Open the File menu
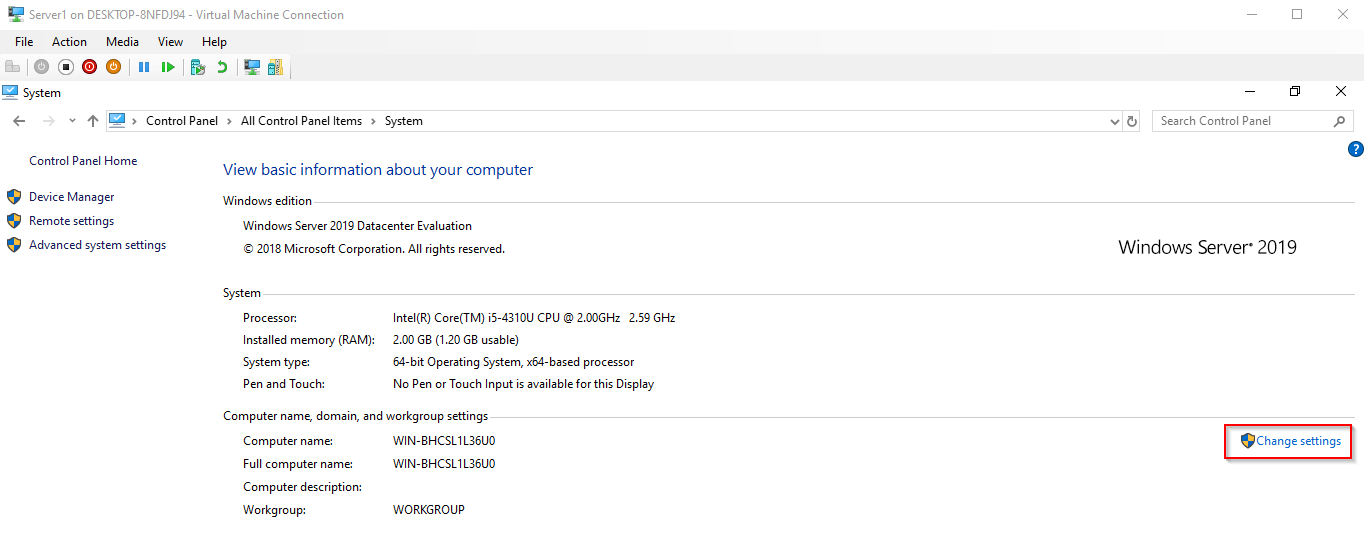Image resolution: width=1364 pixels, height=536 pixels. tap(24, 42)
